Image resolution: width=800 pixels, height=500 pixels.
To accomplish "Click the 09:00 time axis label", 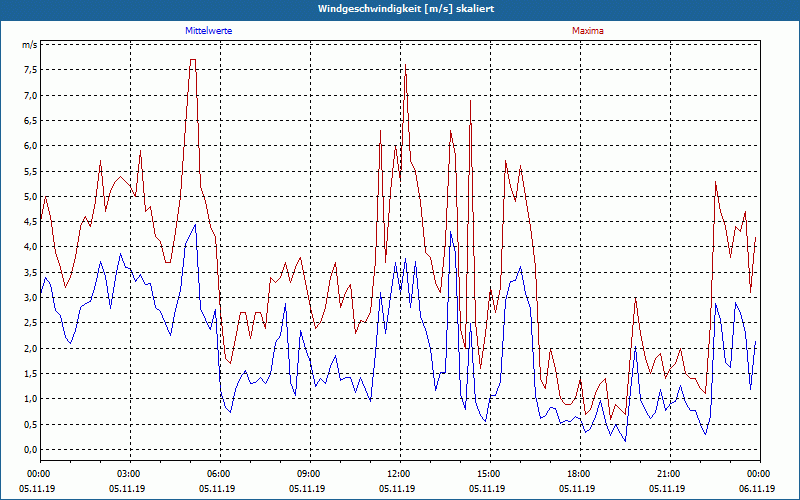I will (x=310, y=474).
